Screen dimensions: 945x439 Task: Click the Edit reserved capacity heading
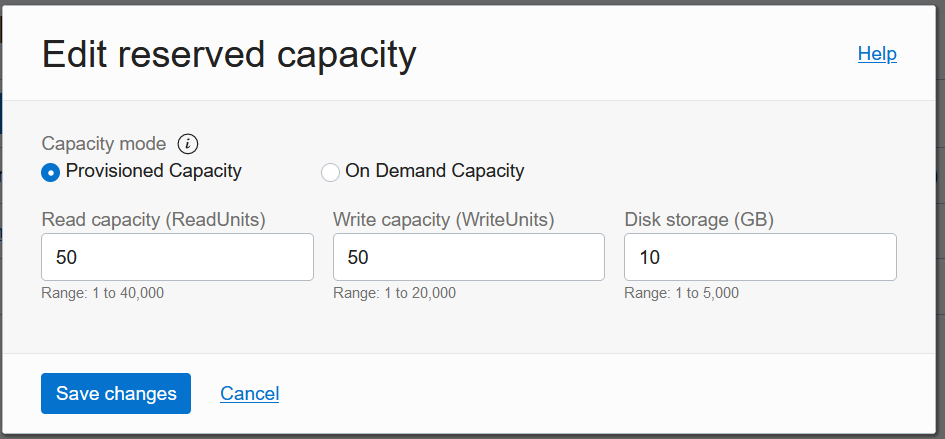click(x=228, y=54)
